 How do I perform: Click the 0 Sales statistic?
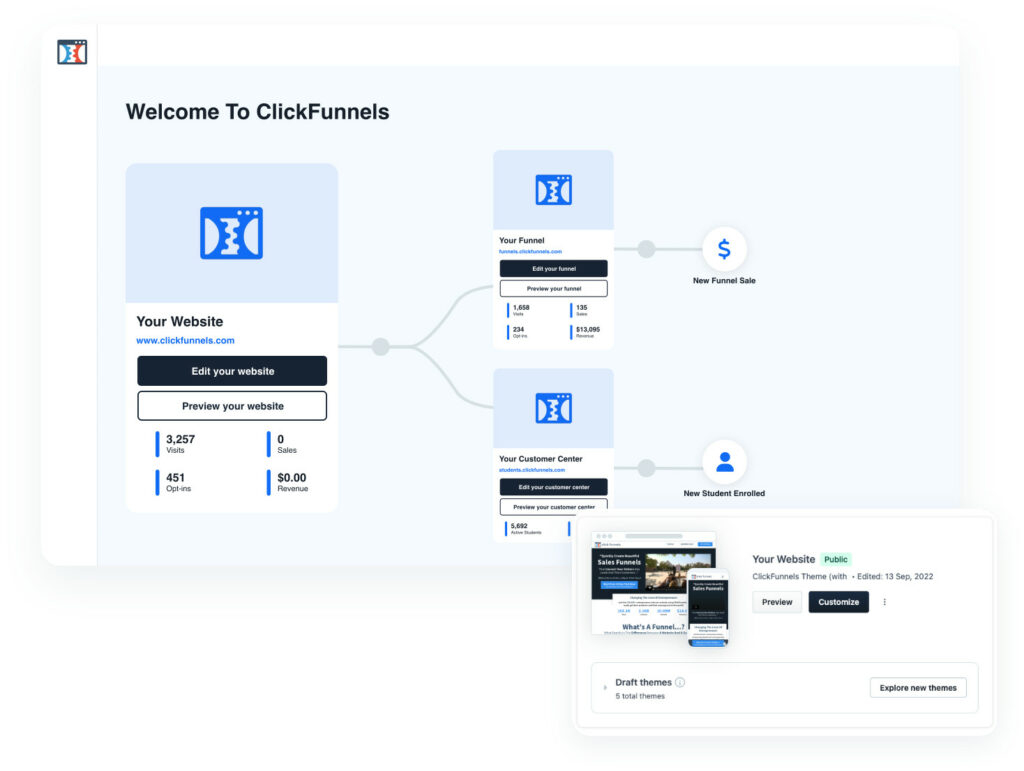pos(281,444)
